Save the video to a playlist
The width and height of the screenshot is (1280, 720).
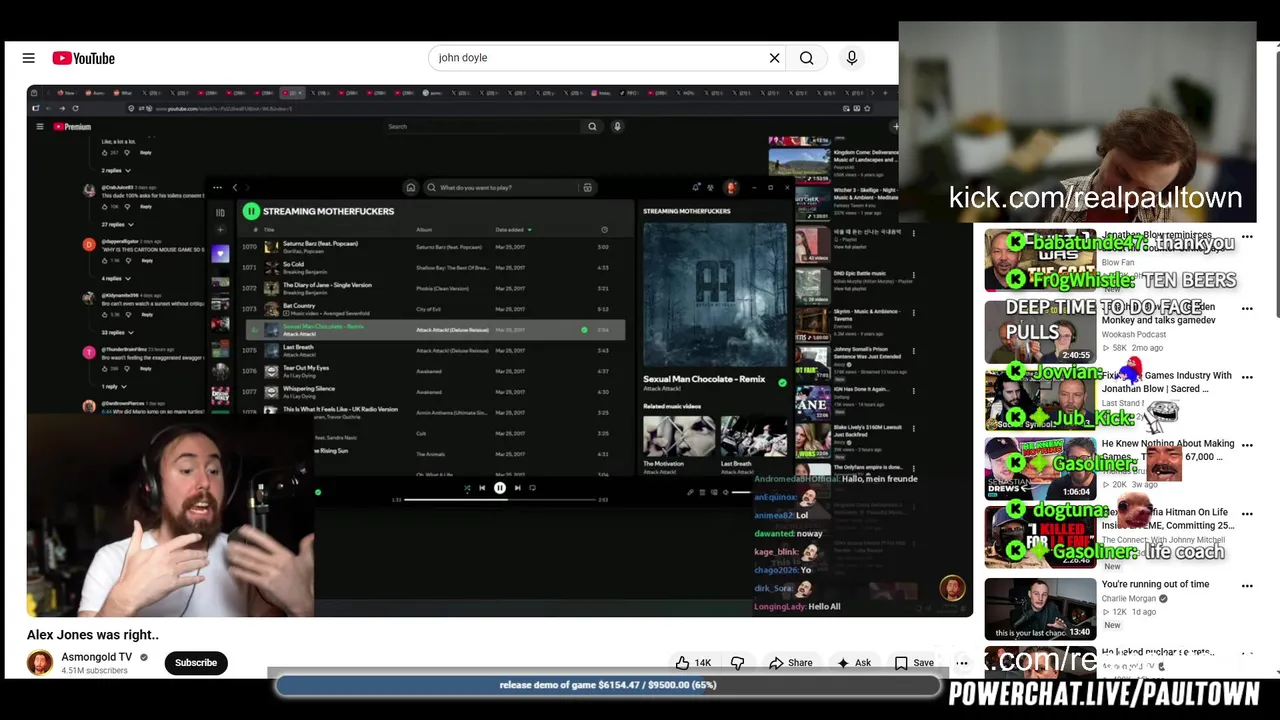pyautogui.click(x=914, y=663)
